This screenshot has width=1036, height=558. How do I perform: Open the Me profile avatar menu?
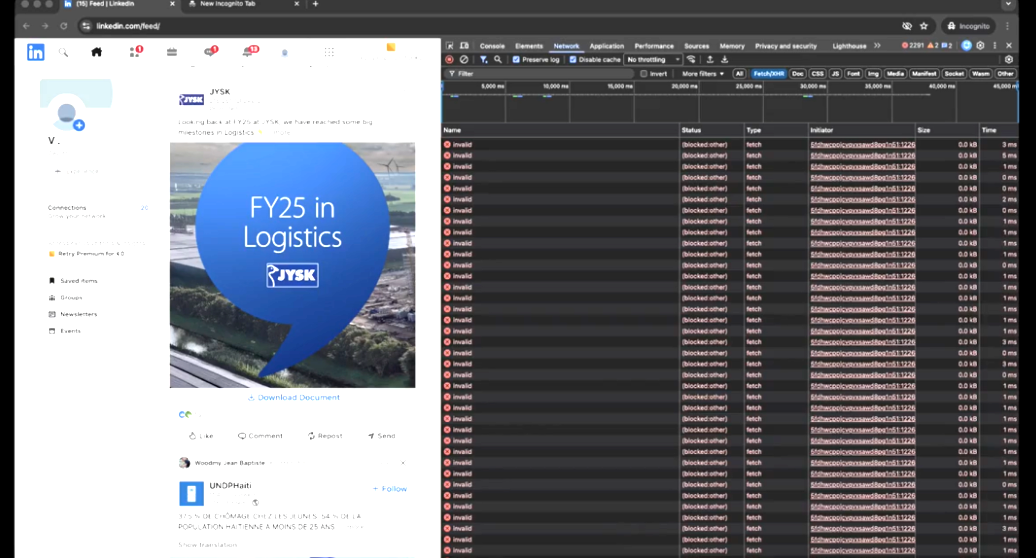285,52
